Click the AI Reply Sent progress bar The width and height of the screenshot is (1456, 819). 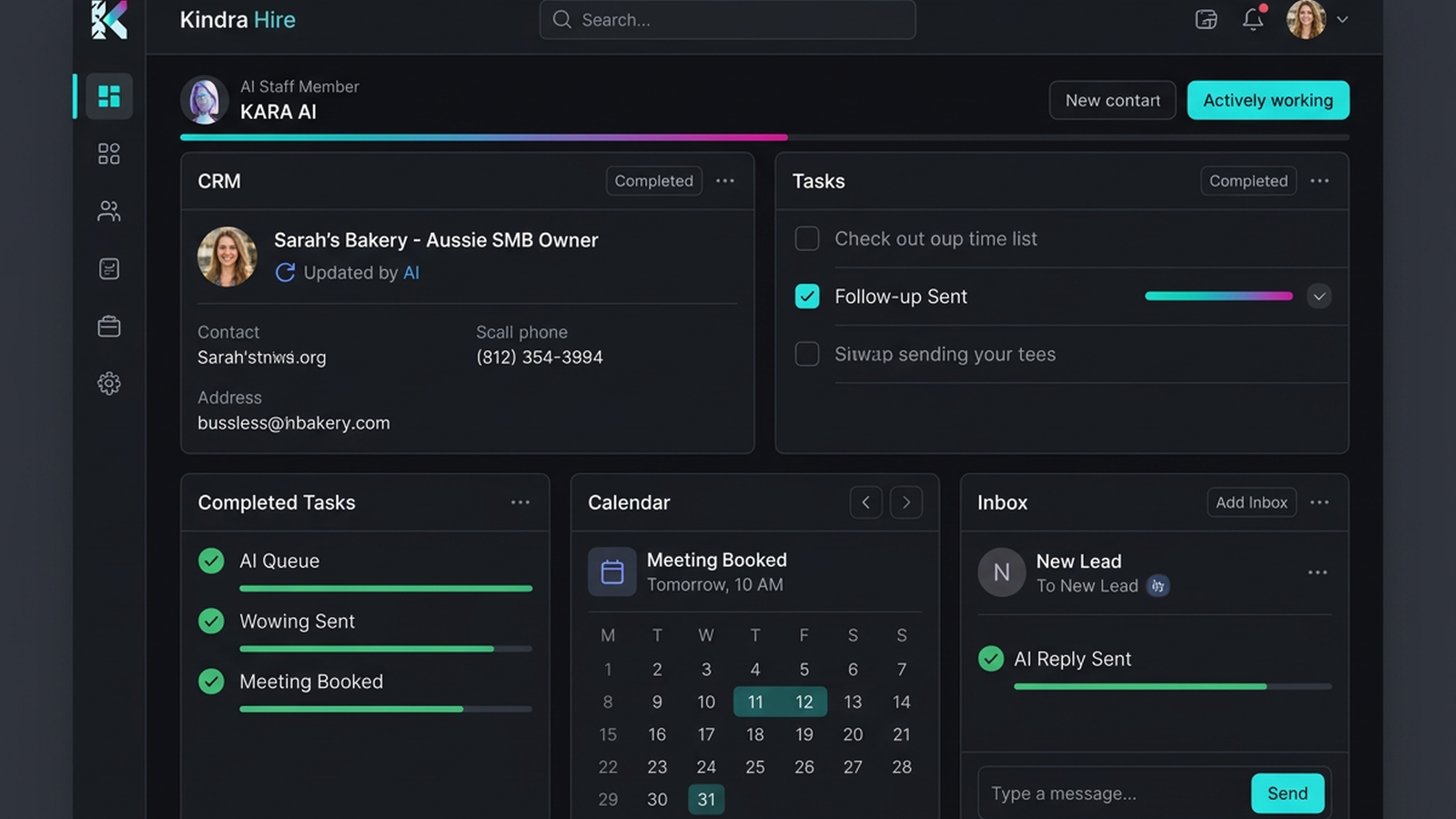(x=1173, y=686)
